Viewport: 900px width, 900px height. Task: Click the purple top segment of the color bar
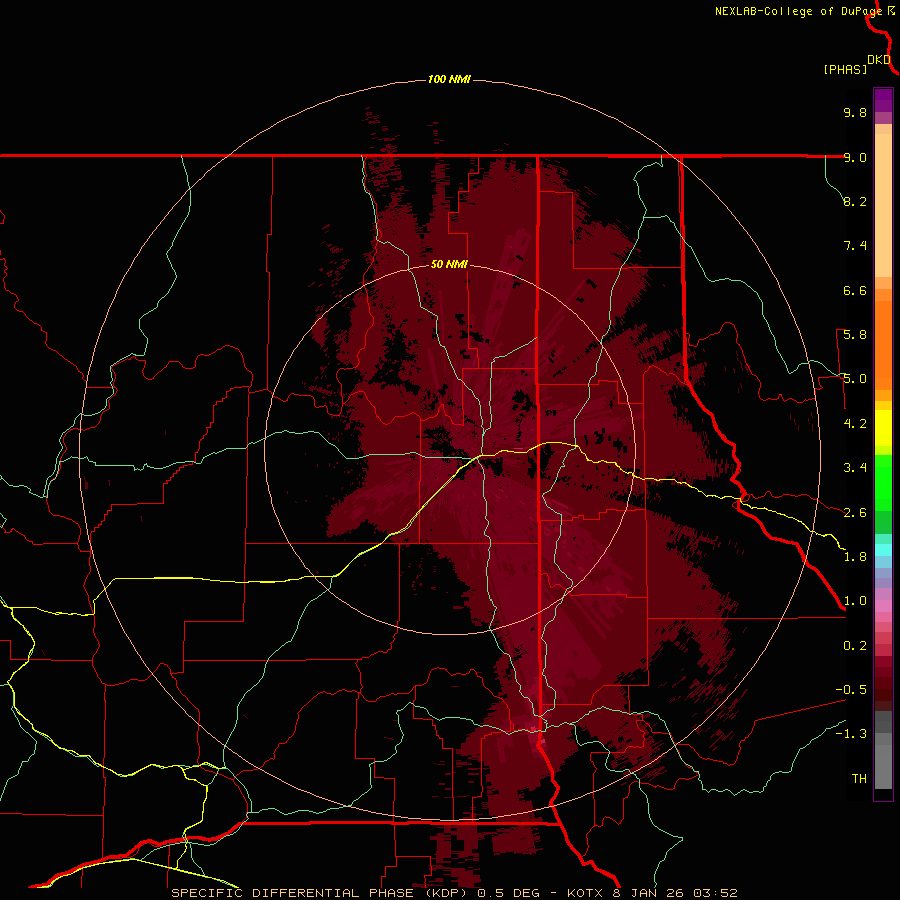point(883,100)
